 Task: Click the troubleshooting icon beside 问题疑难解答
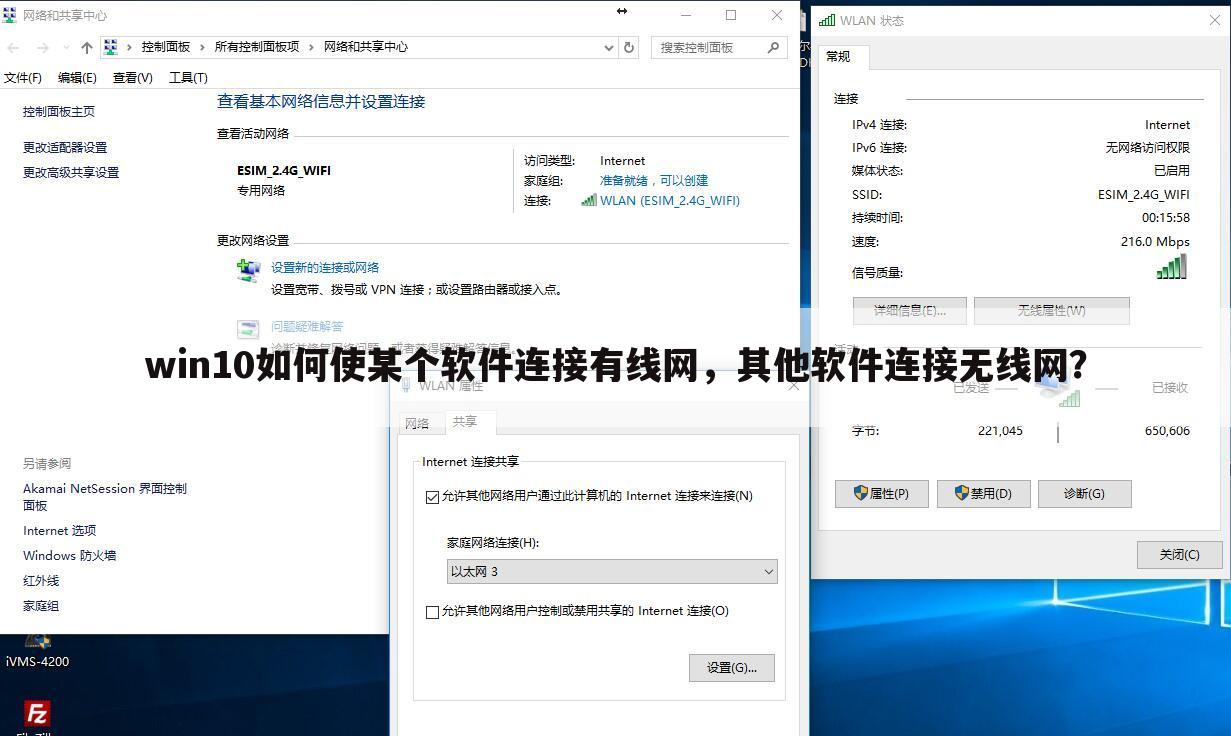pyautogui.click(x=247, y=328)
